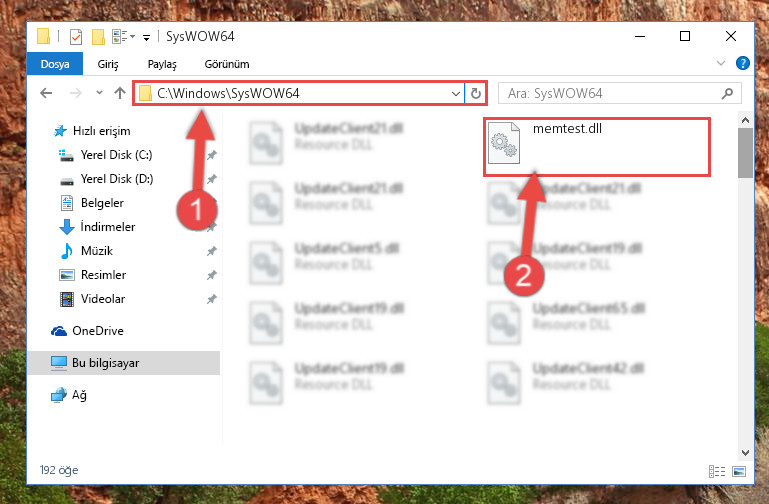Refresh the SysWOW64 folder view

click(x=476, y=93)
